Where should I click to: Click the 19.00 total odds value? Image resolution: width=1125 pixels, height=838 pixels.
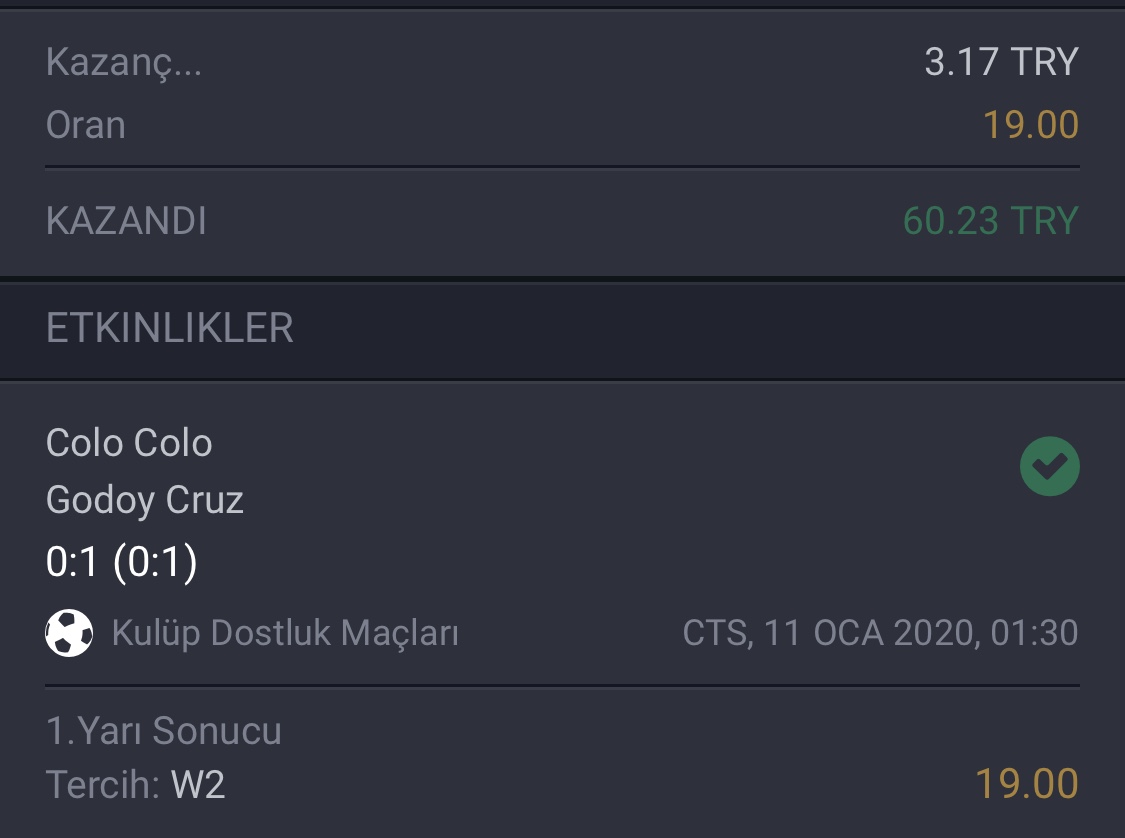point(1031,125)
